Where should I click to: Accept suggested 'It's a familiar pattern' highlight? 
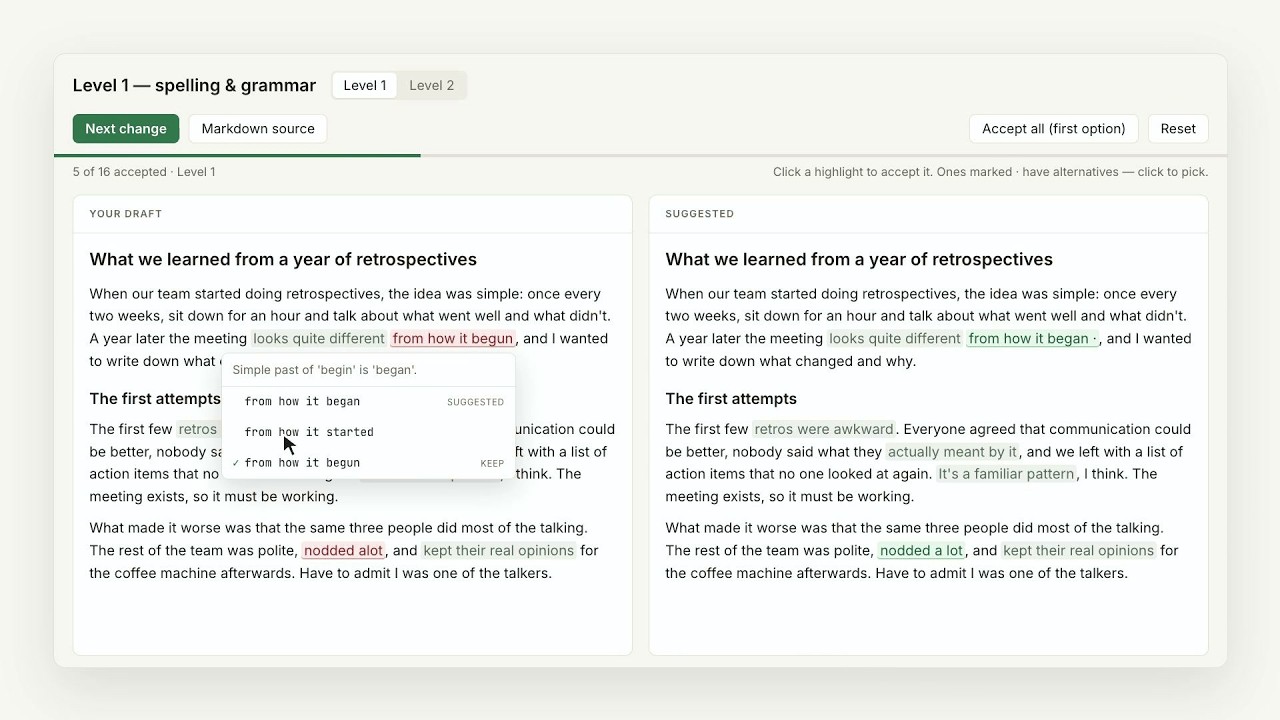pyautogui.click(x=1006, y=474)
